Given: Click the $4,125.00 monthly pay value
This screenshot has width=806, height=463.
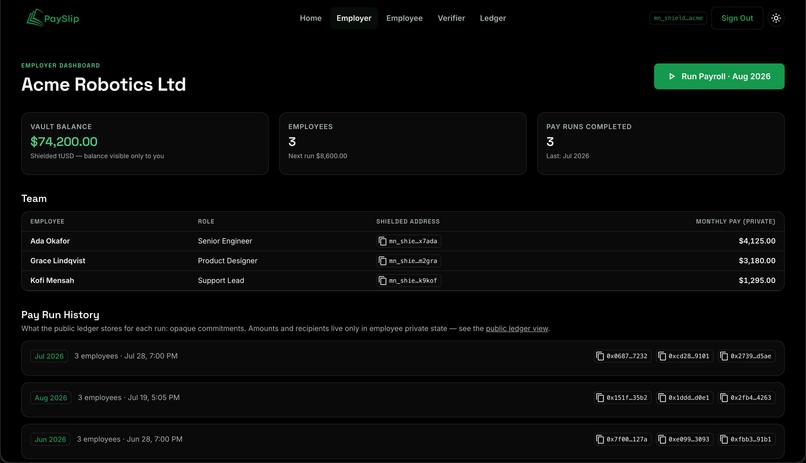Looking at the screenshot, I should pyautogui.click(x=757, y=241).
